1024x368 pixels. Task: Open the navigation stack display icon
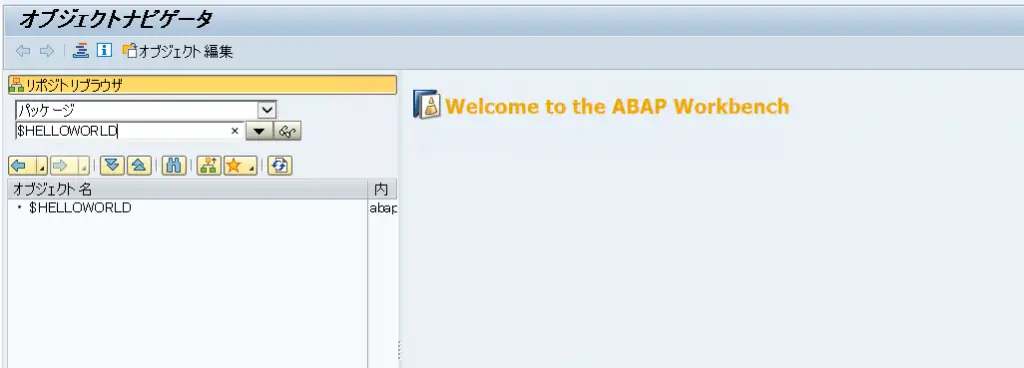(x=81, y=51)
